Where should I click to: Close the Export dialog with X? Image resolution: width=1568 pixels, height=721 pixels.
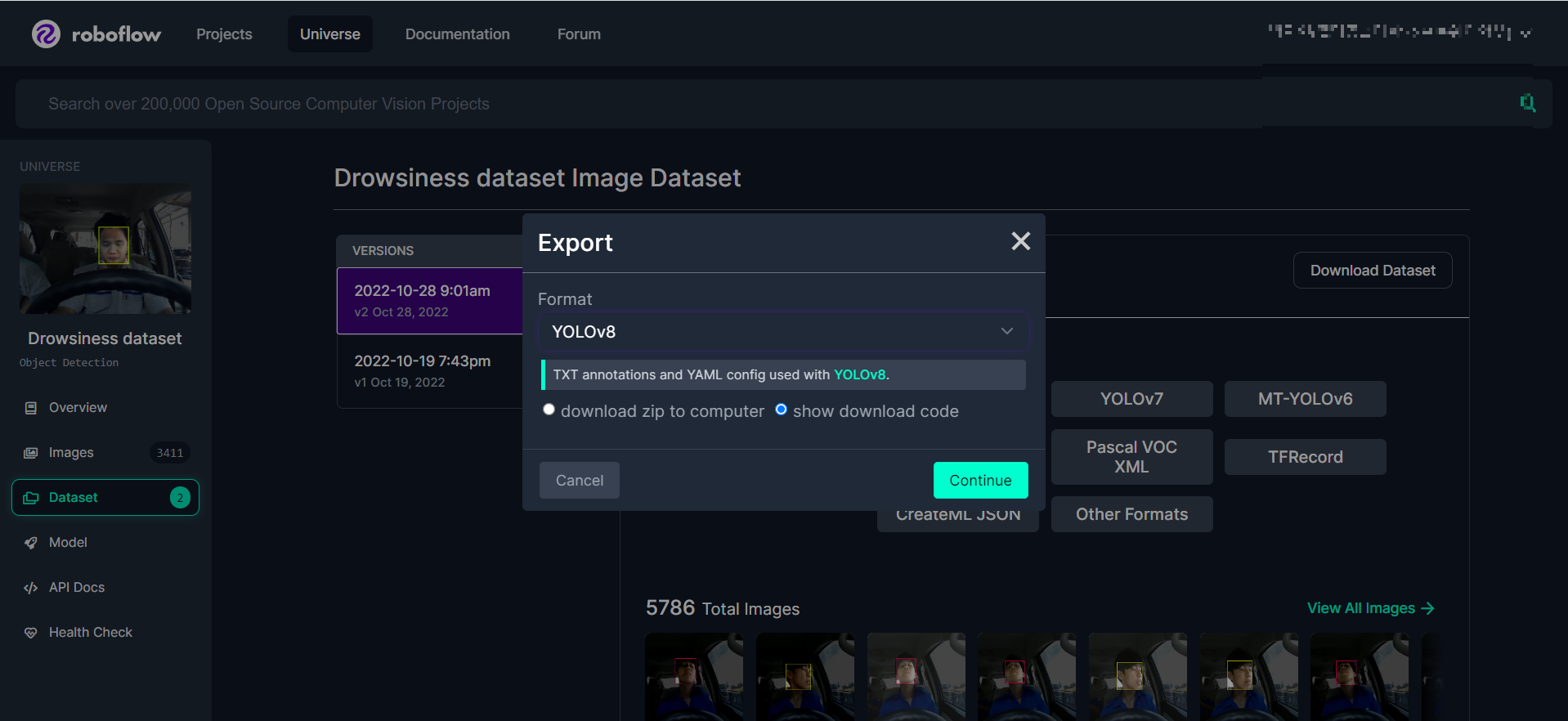[1020, 241]
